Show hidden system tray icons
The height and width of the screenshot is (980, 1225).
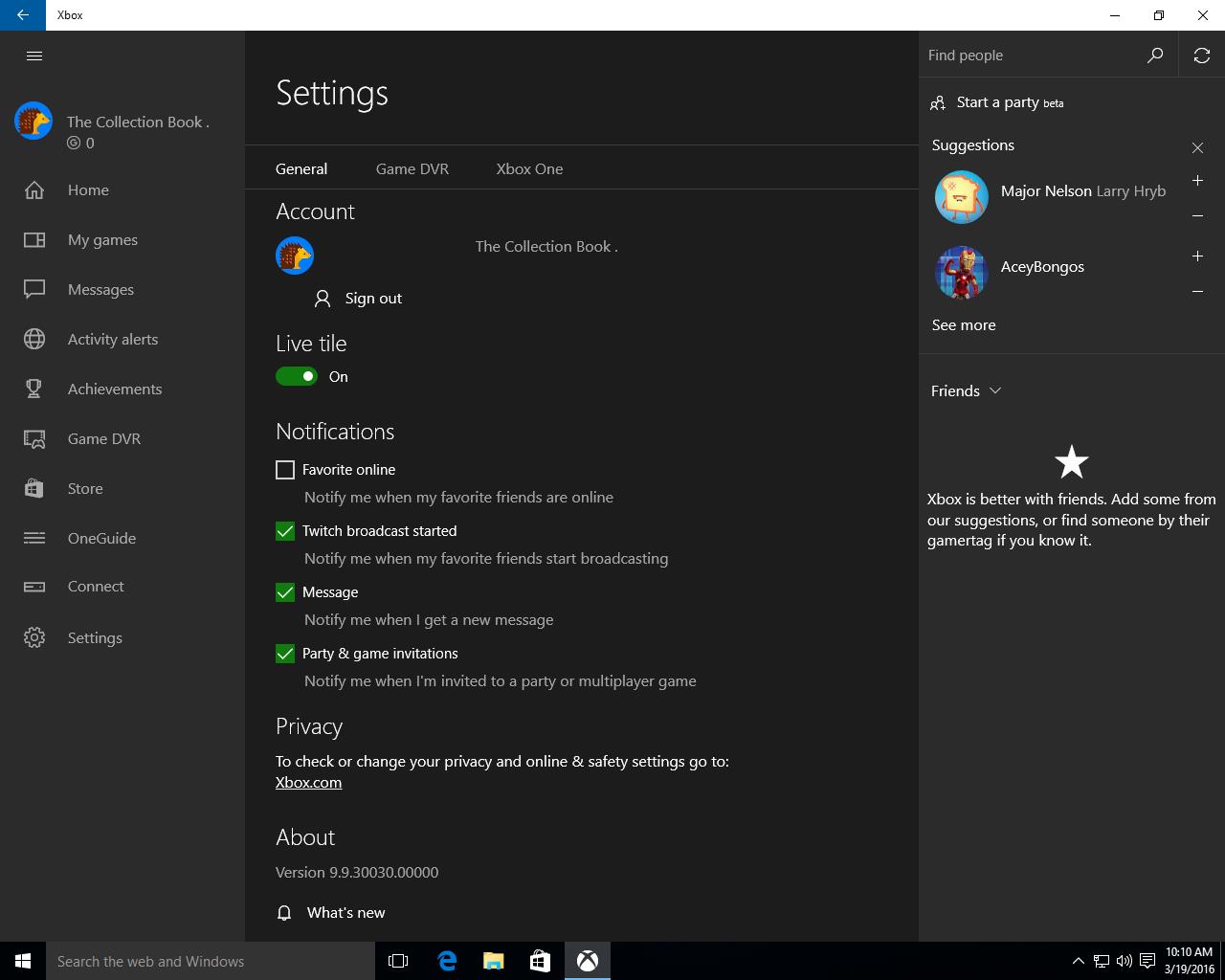point(1078,961)
